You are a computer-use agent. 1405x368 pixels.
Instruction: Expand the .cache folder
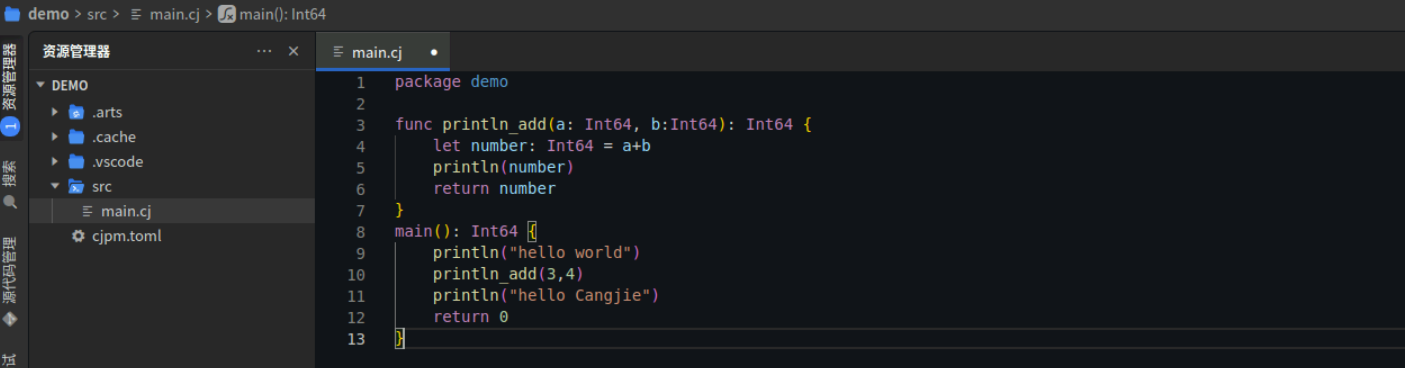coord(55,137)
